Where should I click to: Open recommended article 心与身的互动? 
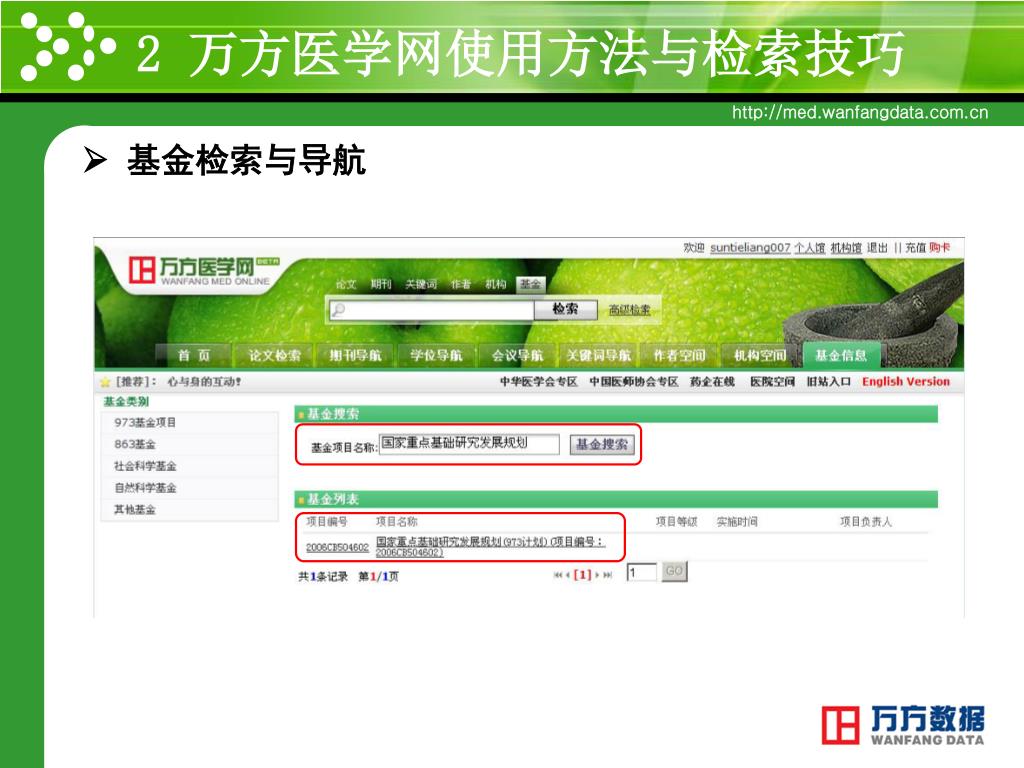[x=204, y=381]
